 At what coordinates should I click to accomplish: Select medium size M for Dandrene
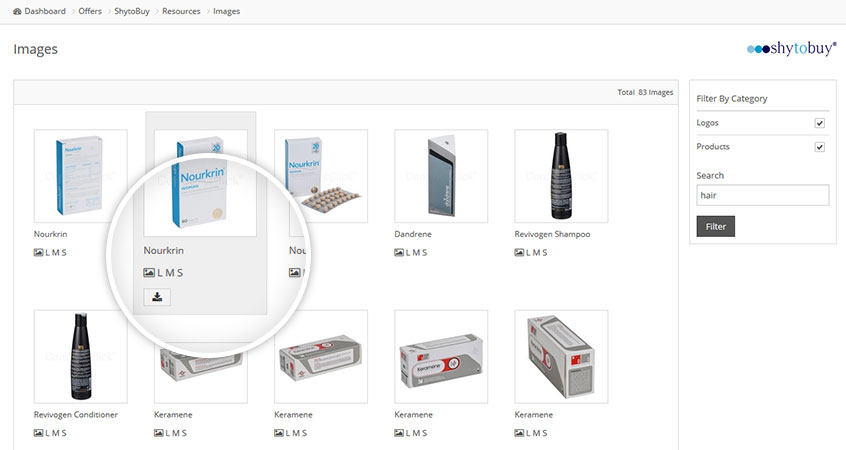click(416, 253)
